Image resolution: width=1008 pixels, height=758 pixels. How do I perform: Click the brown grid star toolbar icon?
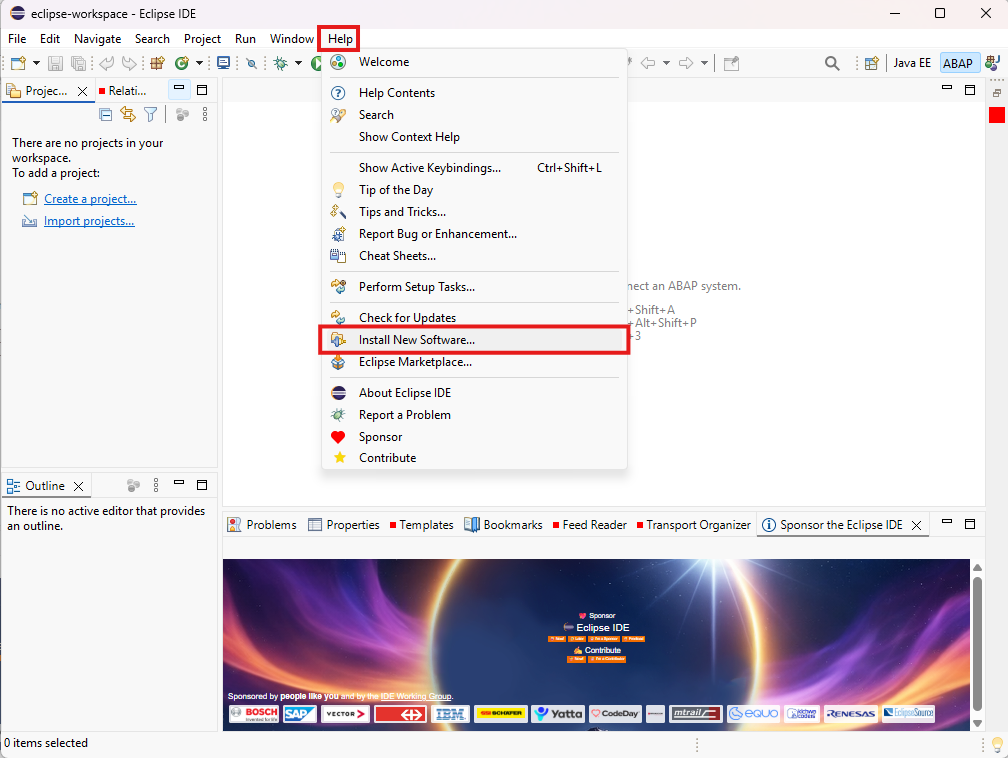click(x=158, y=63)
